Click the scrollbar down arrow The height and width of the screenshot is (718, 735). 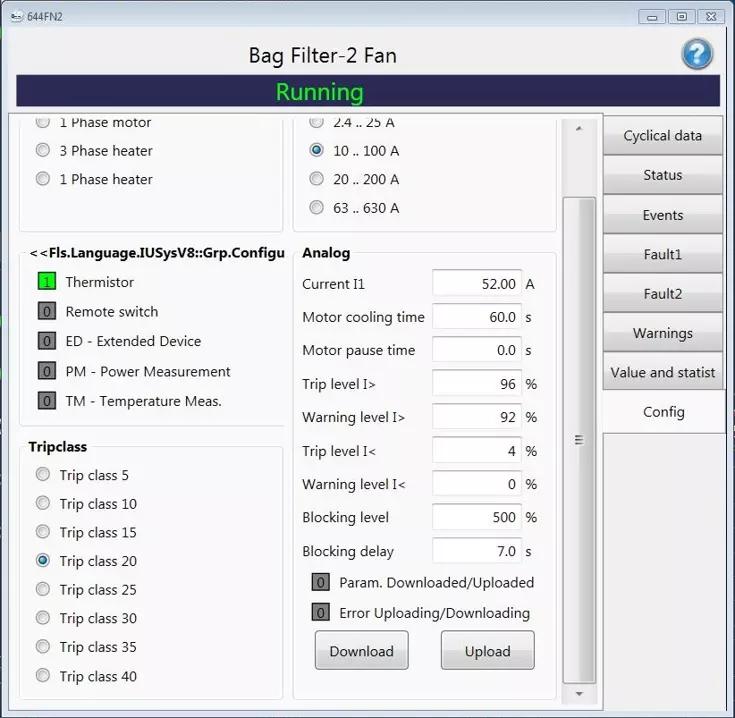click(579, 694)
